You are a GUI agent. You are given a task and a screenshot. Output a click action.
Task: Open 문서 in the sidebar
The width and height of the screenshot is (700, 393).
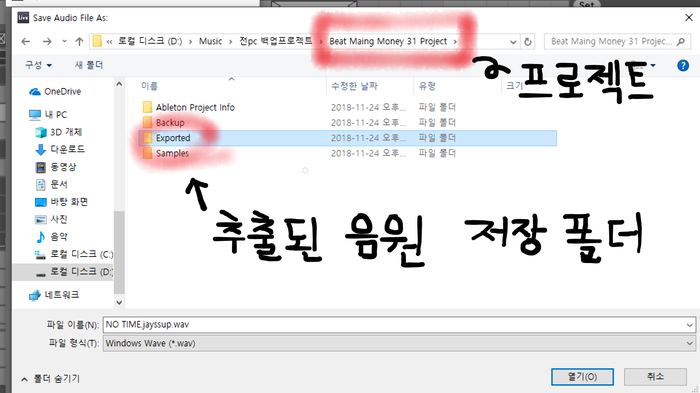click(x=51, y=184)
